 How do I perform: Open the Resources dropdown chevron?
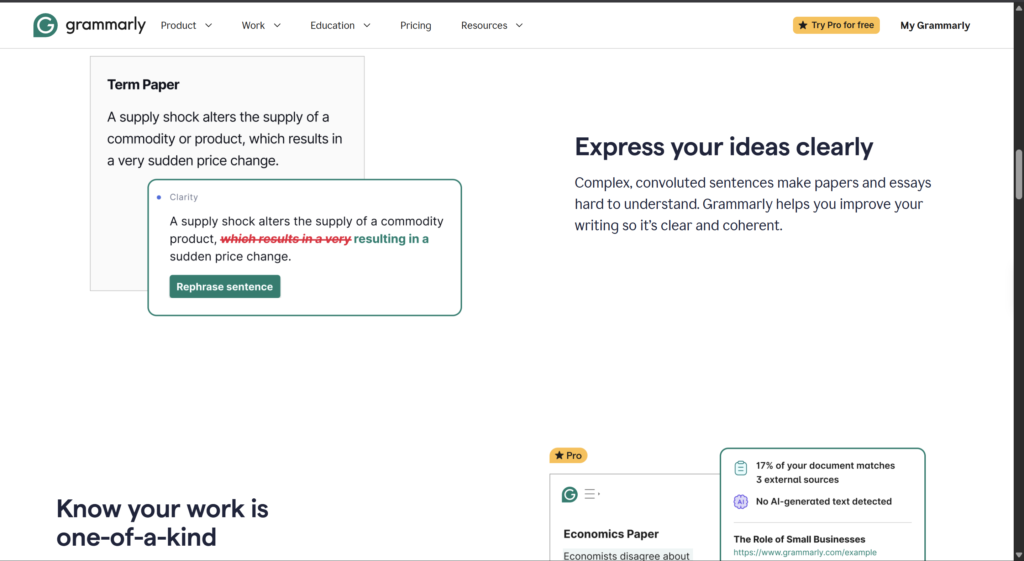pyautogui.click(x=519, y=25)
